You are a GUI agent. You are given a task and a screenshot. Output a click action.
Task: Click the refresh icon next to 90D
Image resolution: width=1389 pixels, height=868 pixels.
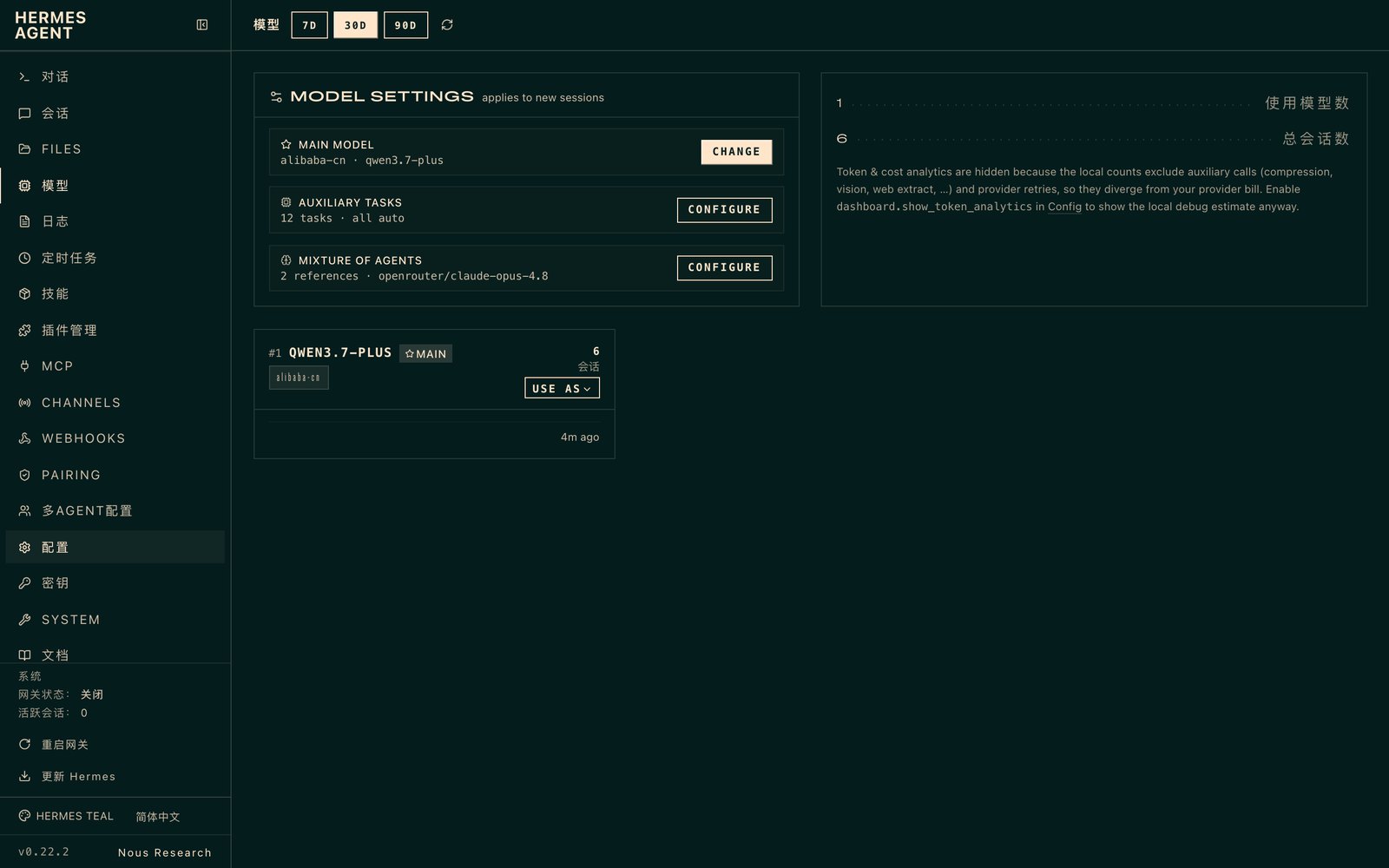pos(447,25)
